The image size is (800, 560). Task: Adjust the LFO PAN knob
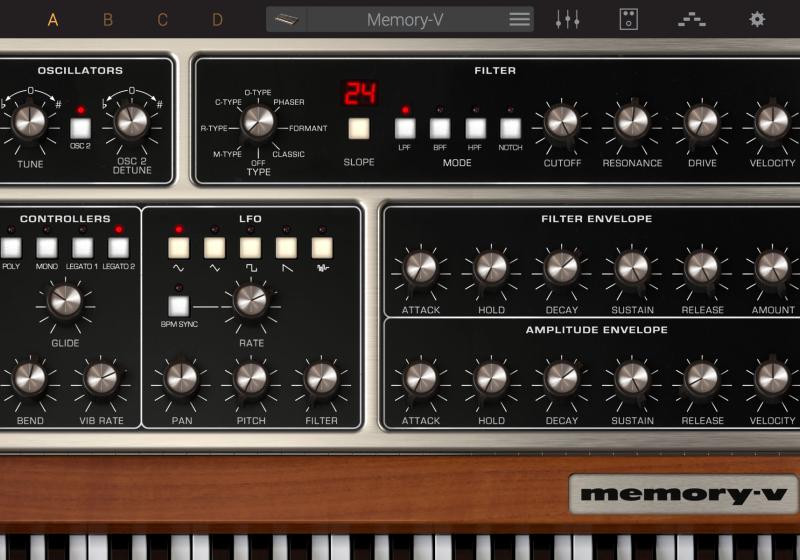181,378
